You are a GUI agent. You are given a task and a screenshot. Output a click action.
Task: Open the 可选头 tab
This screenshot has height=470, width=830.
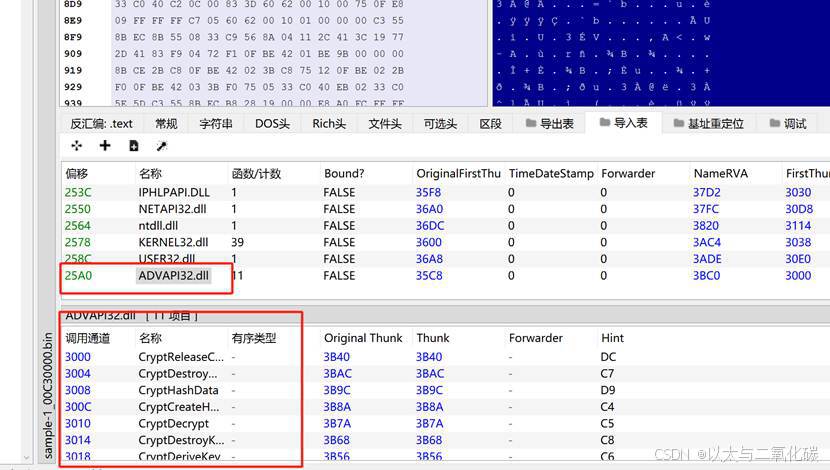tap(440, 123)
